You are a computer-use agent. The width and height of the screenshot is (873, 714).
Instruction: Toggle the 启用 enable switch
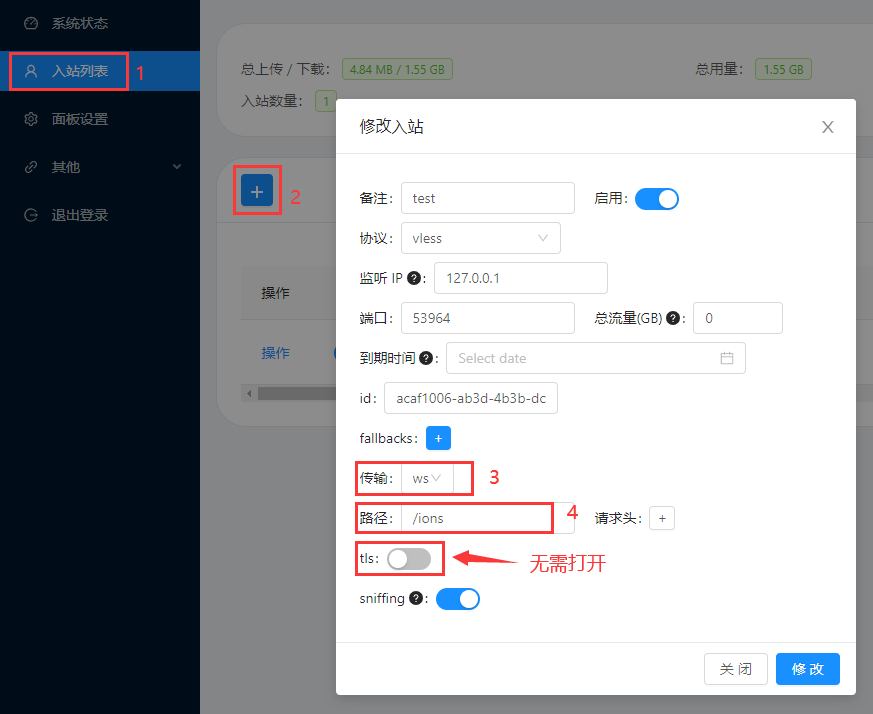click(656, 198)
